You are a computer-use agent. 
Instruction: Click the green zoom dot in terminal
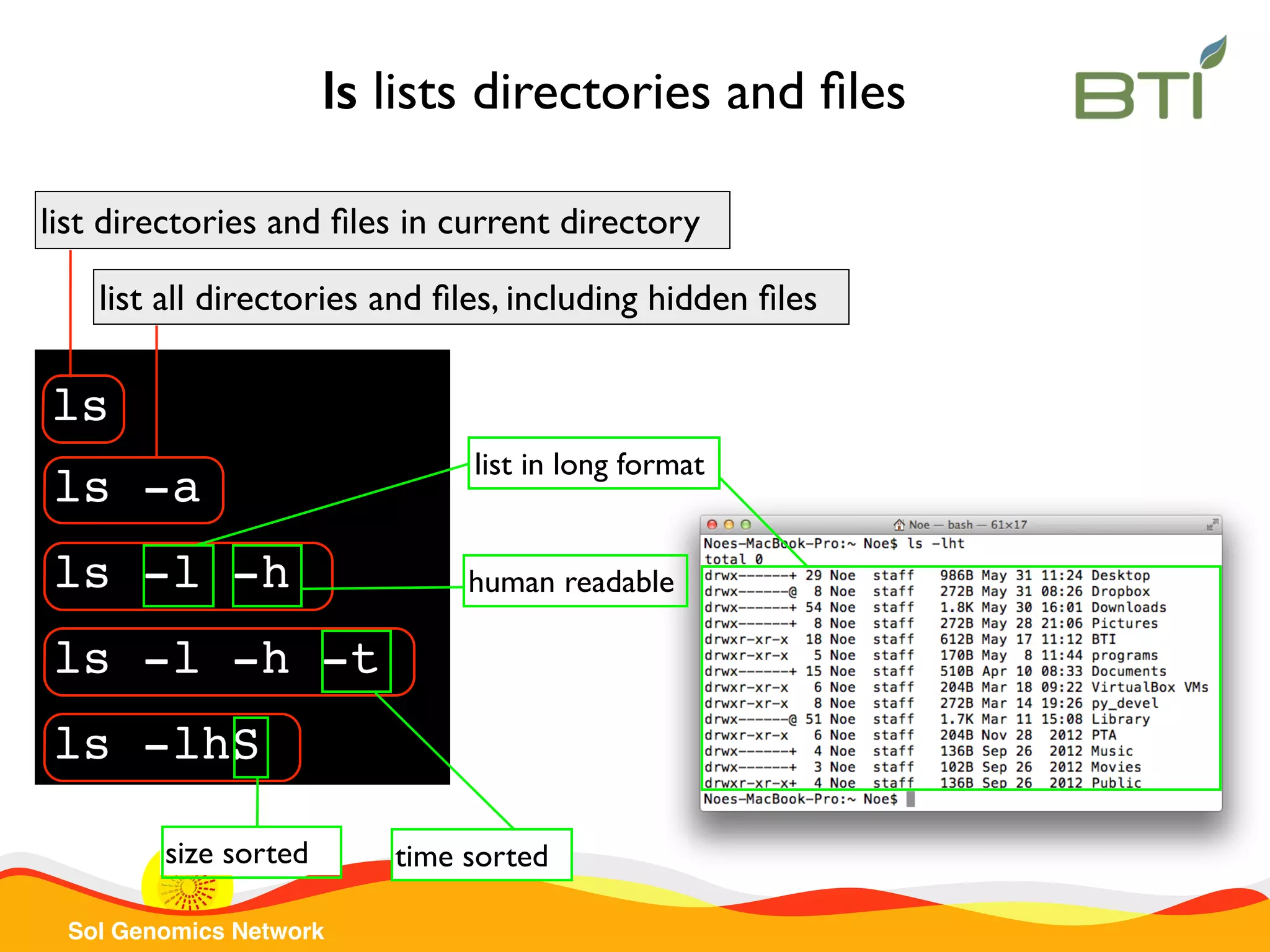coord(745,525)
